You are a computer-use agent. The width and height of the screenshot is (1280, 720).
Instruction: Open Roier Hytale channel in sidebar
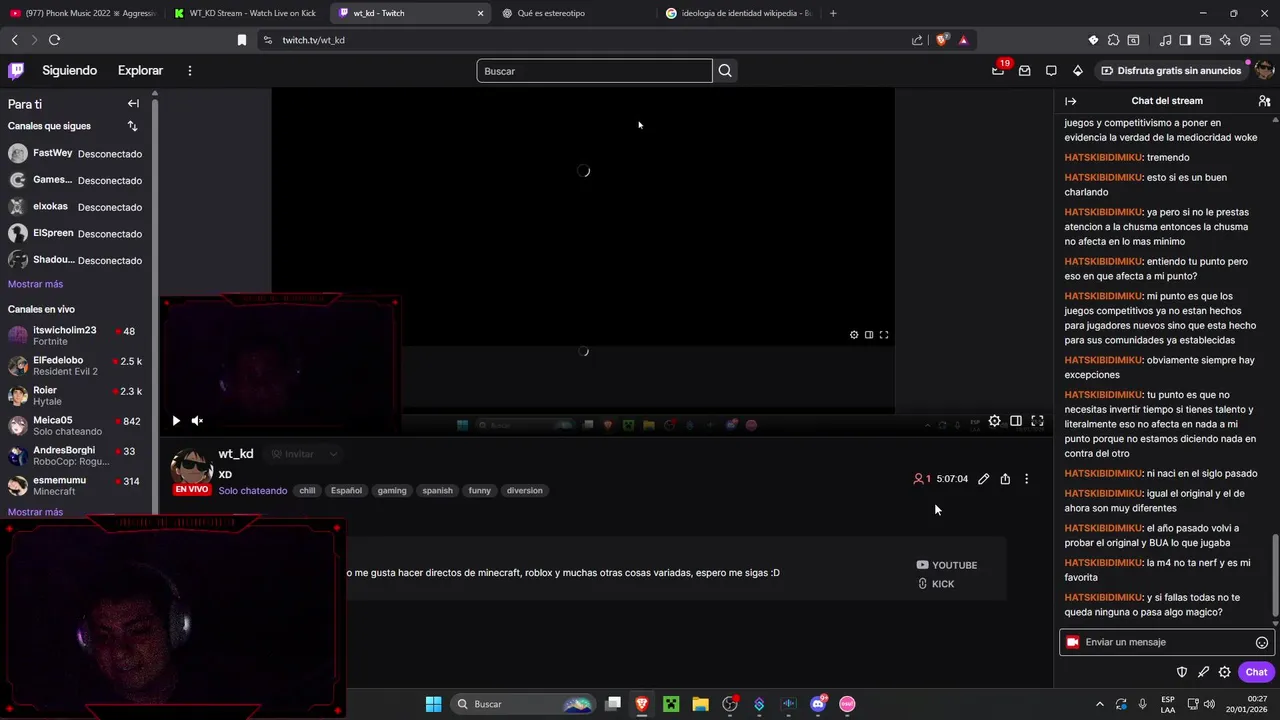[77, 395]
